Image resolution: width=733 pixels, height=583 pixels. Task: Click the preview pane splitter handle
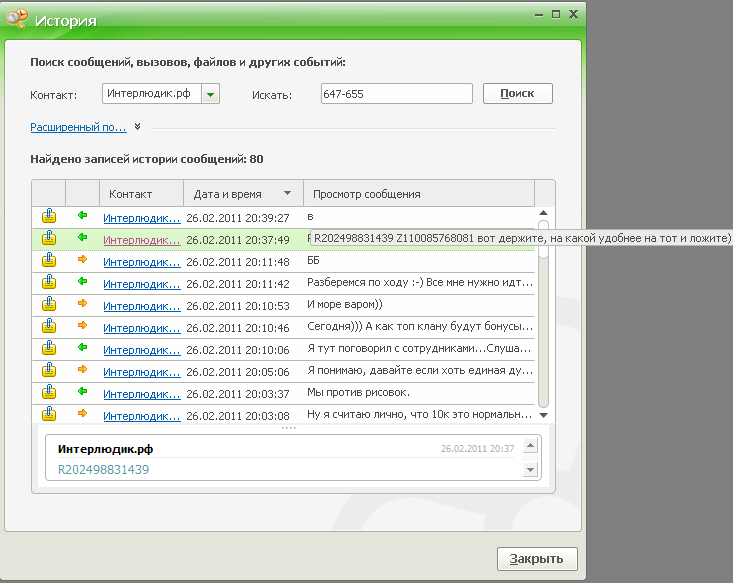point(288,428)
